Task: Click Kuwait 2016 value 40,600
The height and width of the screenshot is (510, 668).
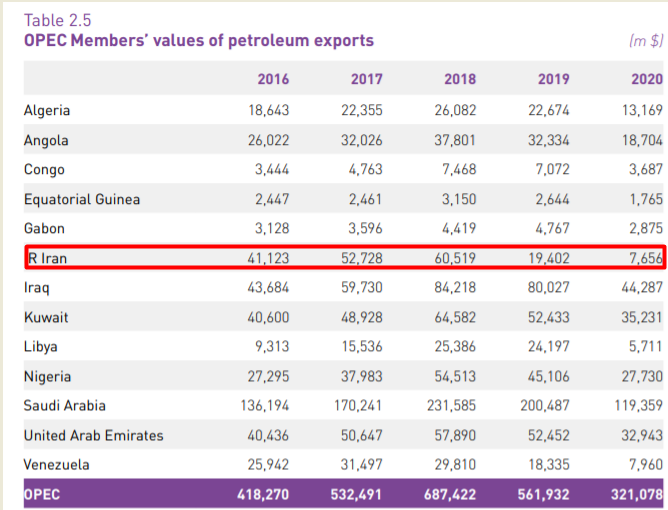Action: pyautogui.click(x=268, y=317)
